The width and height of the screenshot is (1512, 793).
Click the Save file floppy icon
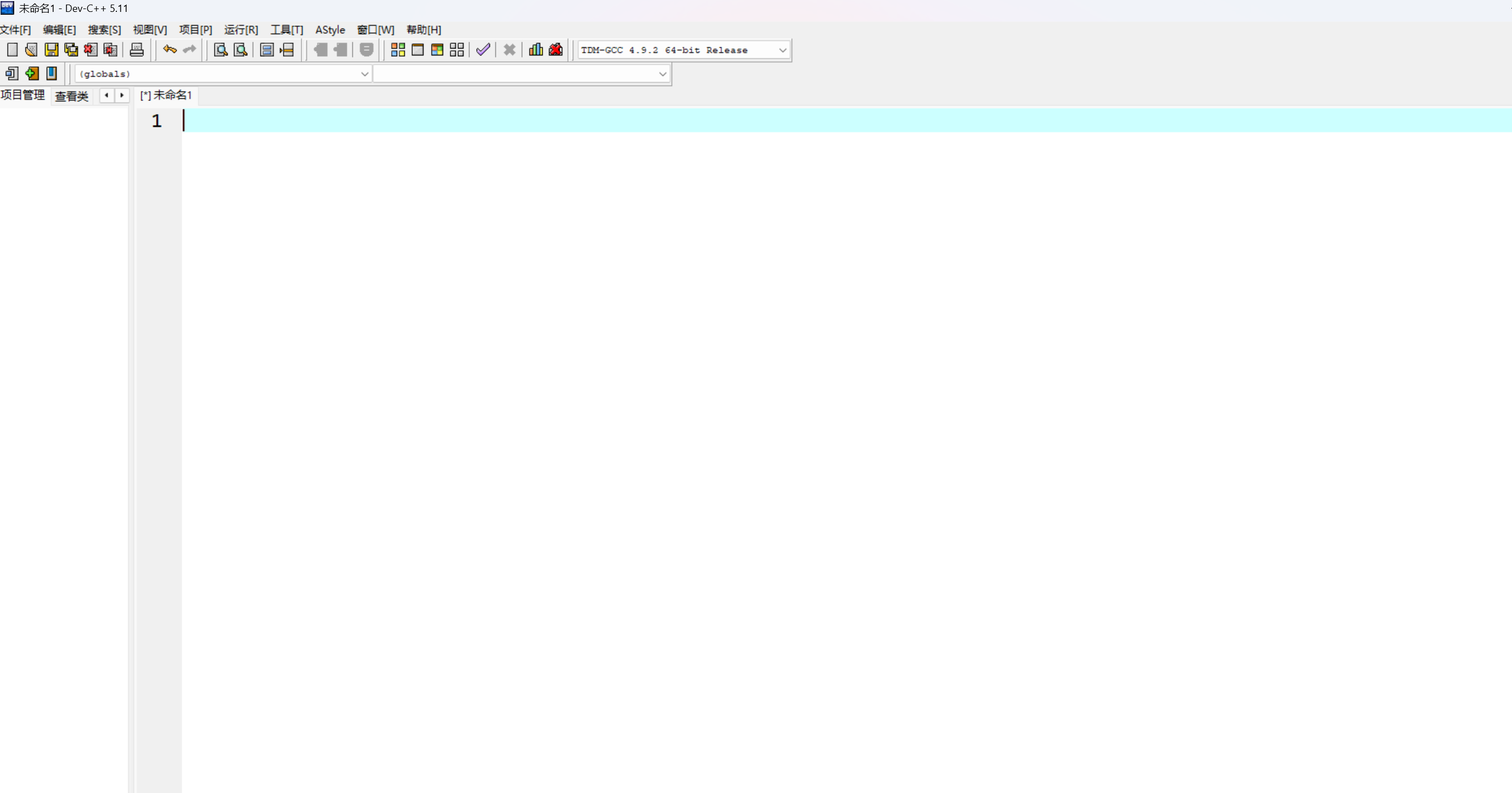tap(52, 50)
